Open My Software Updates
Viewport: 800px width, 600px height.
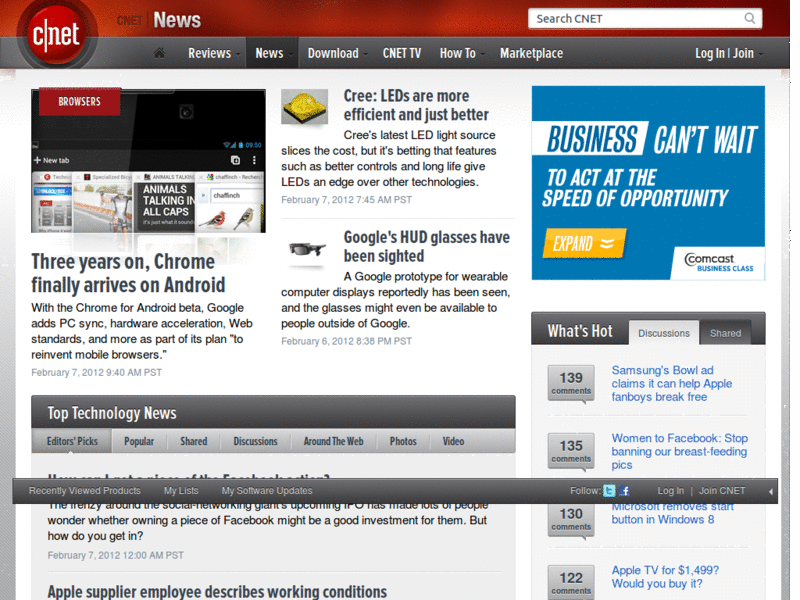coord(267,491)
